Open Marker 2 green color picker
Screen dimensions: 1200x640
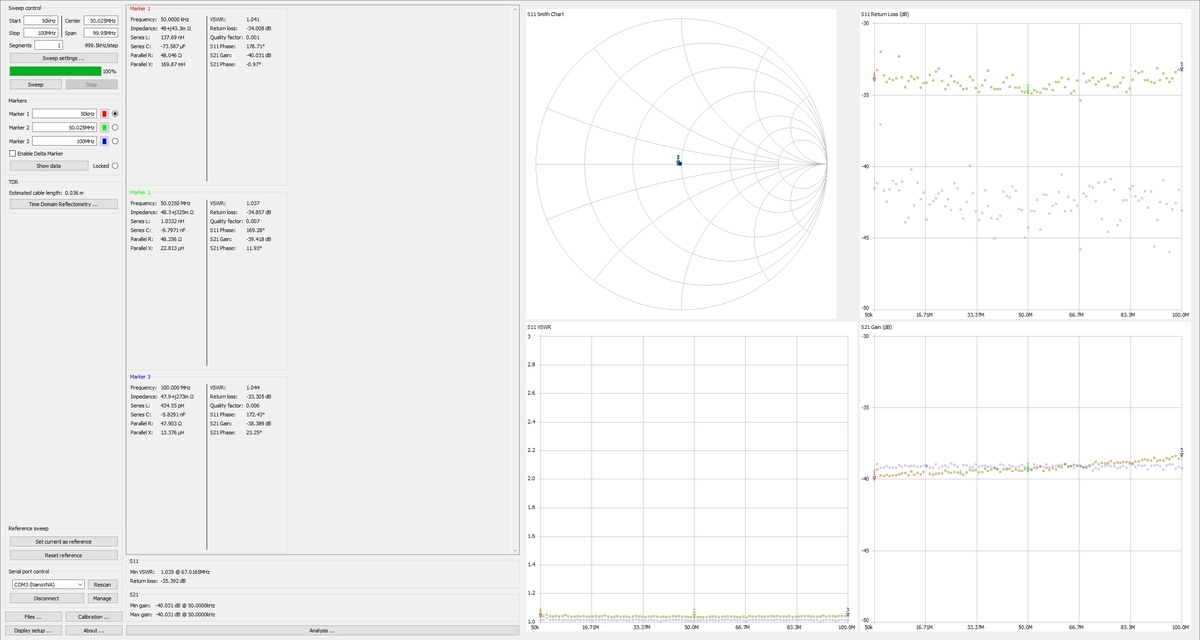(x=104, y=127)
